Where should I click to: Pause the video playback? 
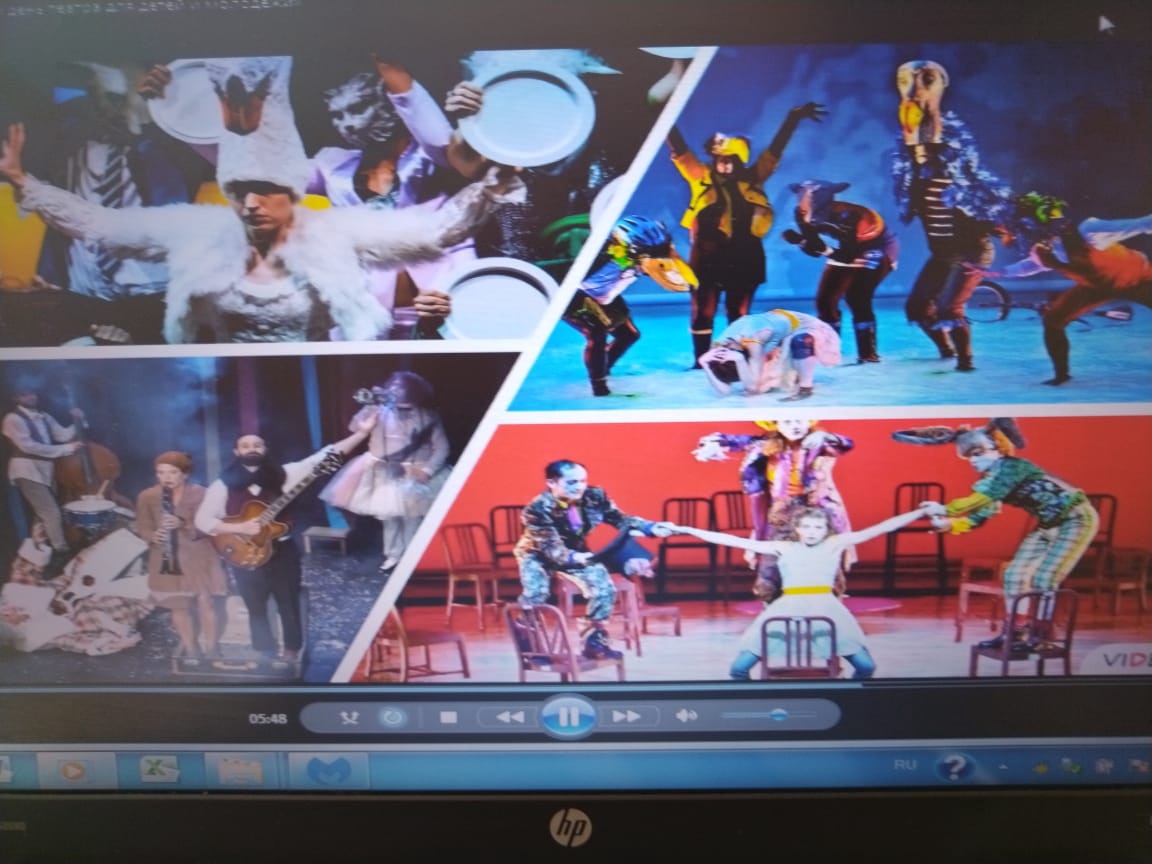568,716
